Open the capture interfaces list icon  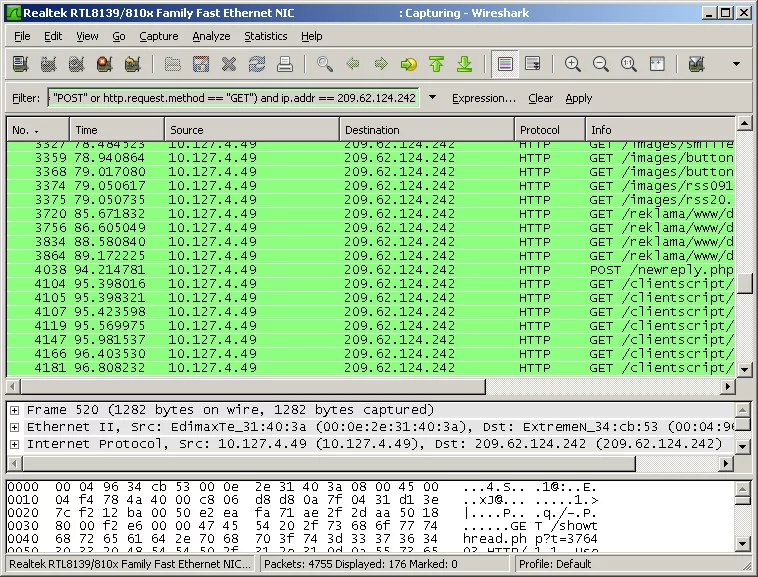click(x=21, y=64)
